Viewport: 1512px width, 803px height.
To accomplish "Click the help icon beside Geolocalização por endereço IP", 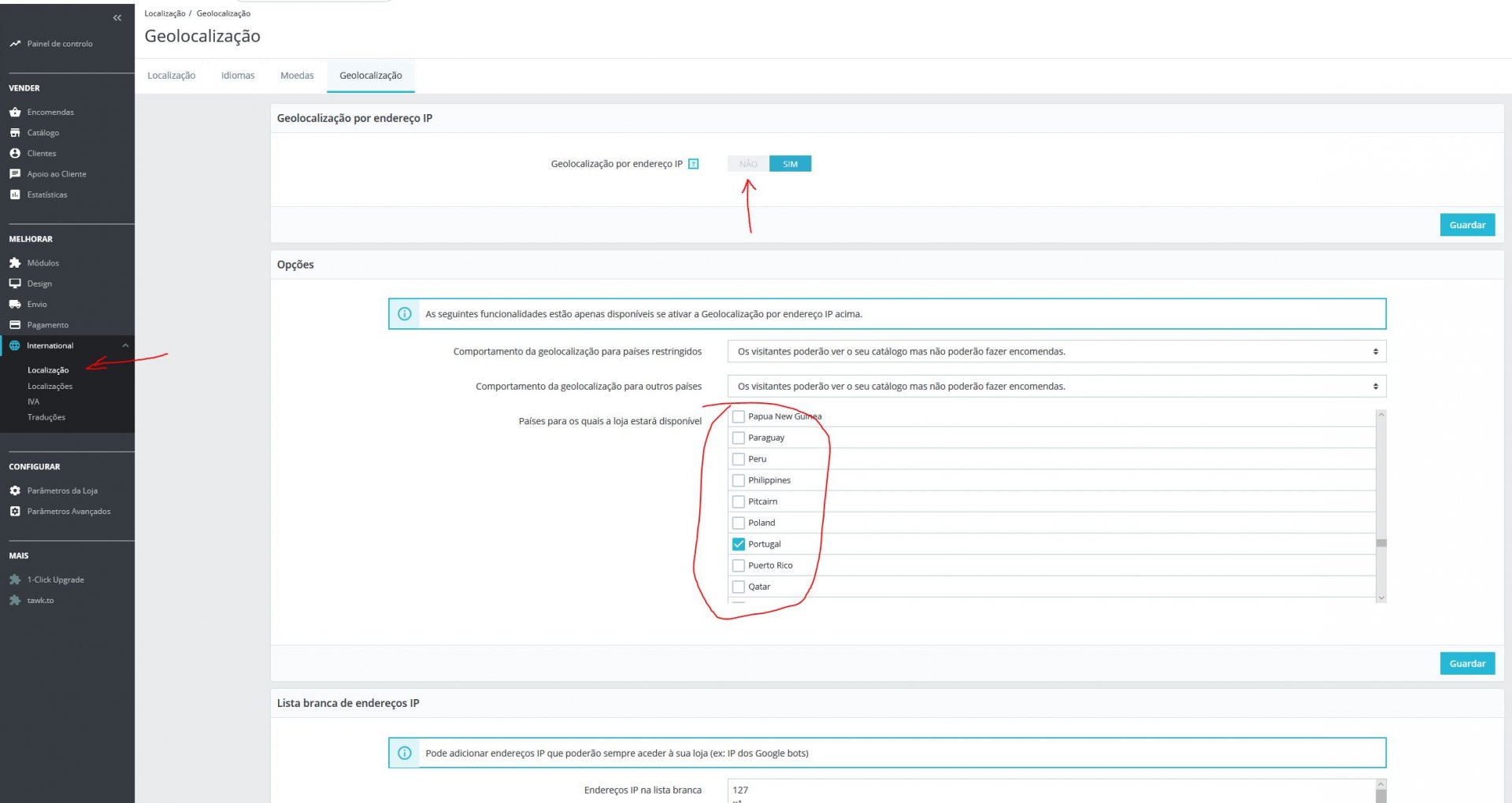I will (693, 164).
